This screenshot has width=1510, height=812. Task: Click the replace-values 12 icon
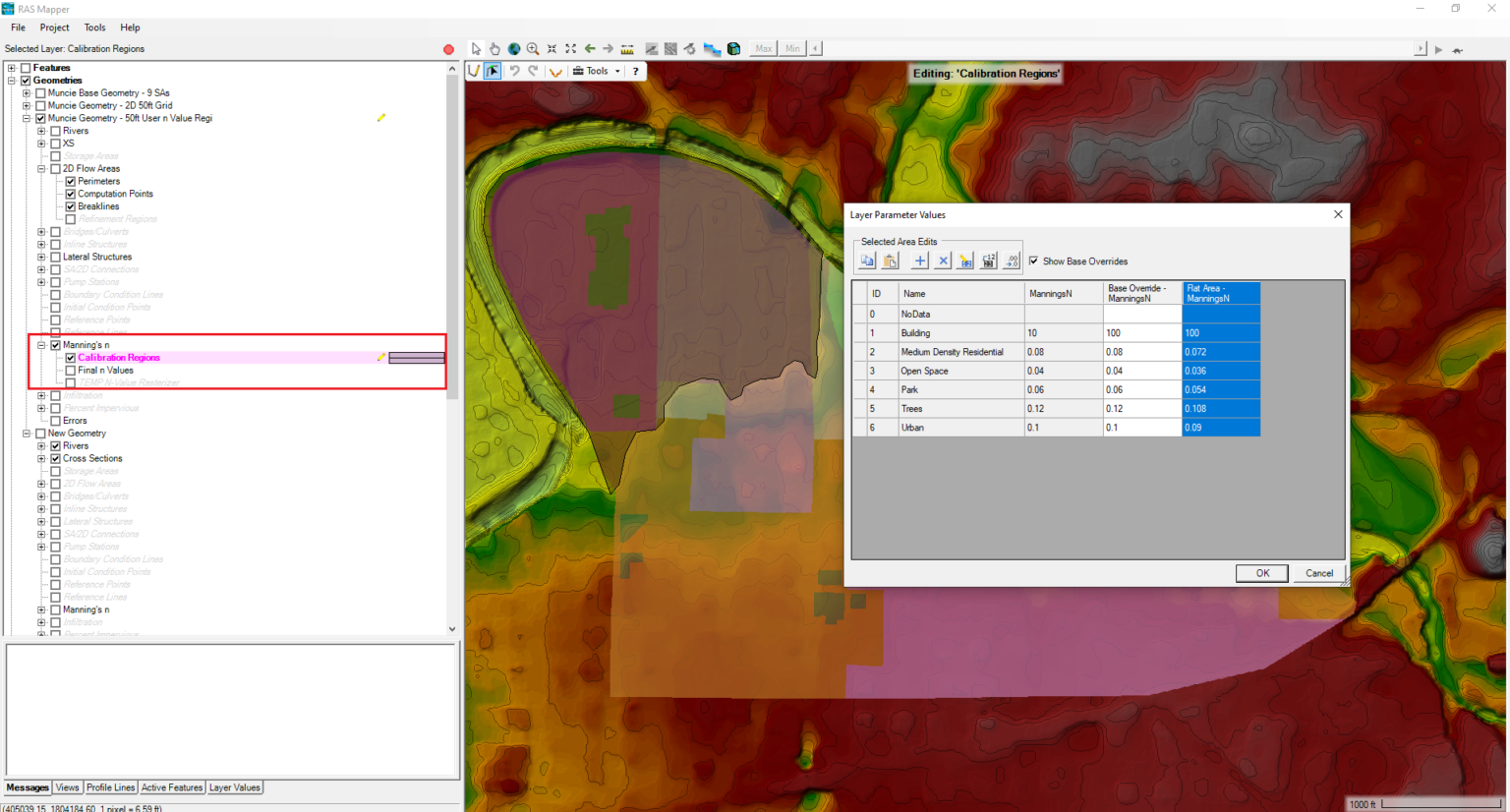[x=988, y=261]
